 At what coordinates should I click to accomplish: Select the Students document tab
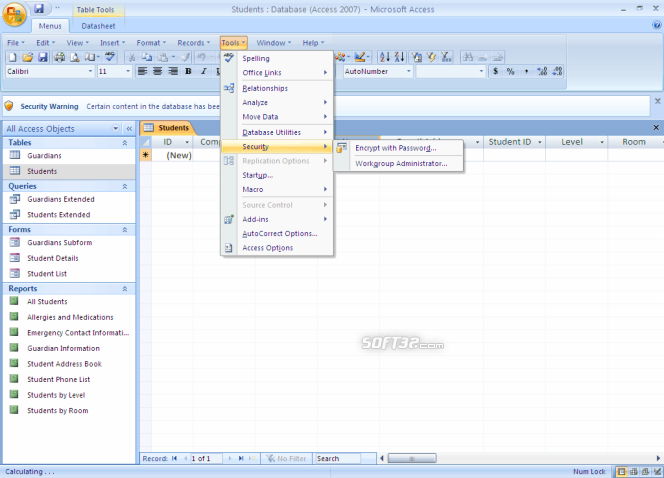point(168,127)
